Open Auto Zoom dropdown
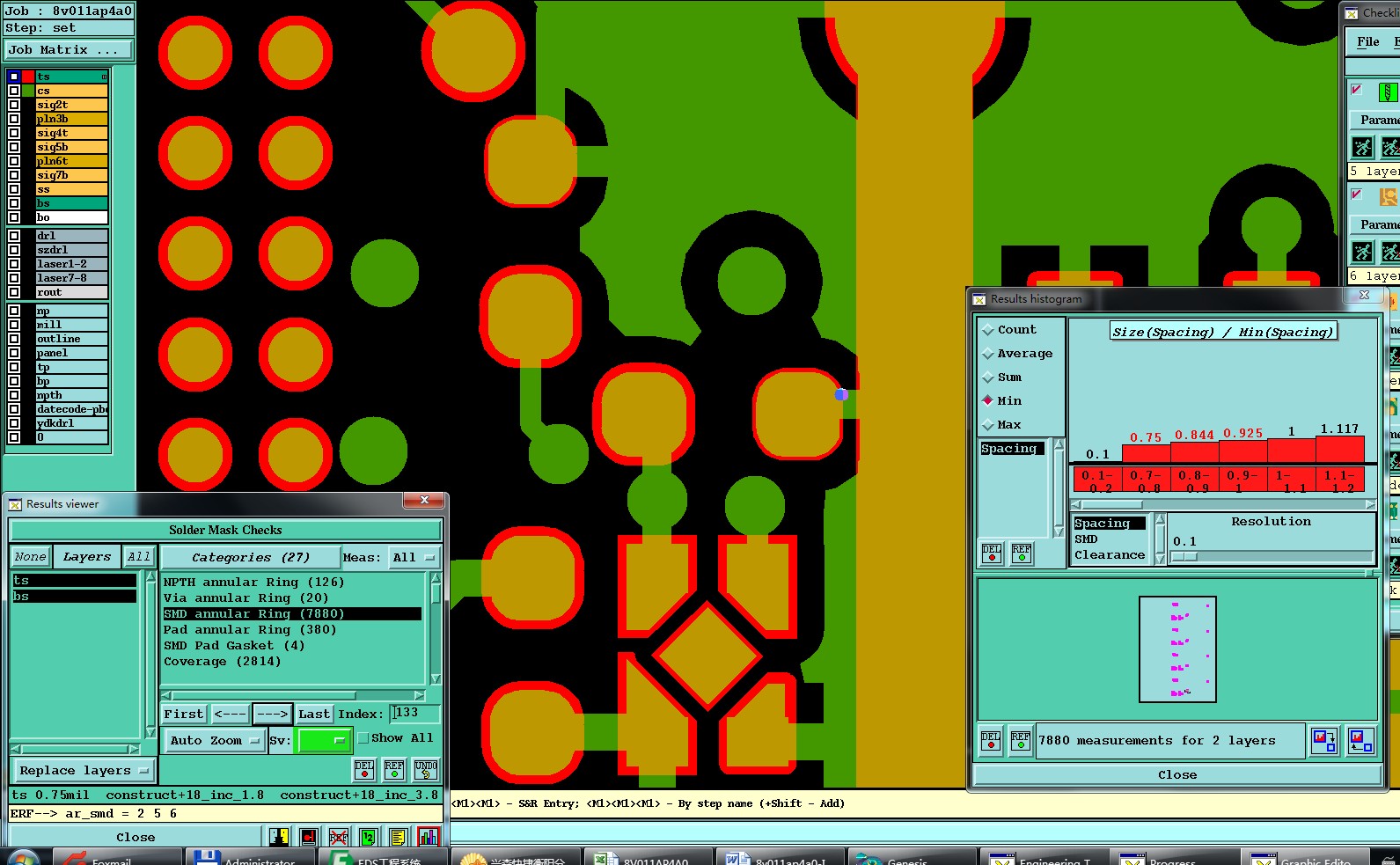1400x865 pixels. pos(216,741)
